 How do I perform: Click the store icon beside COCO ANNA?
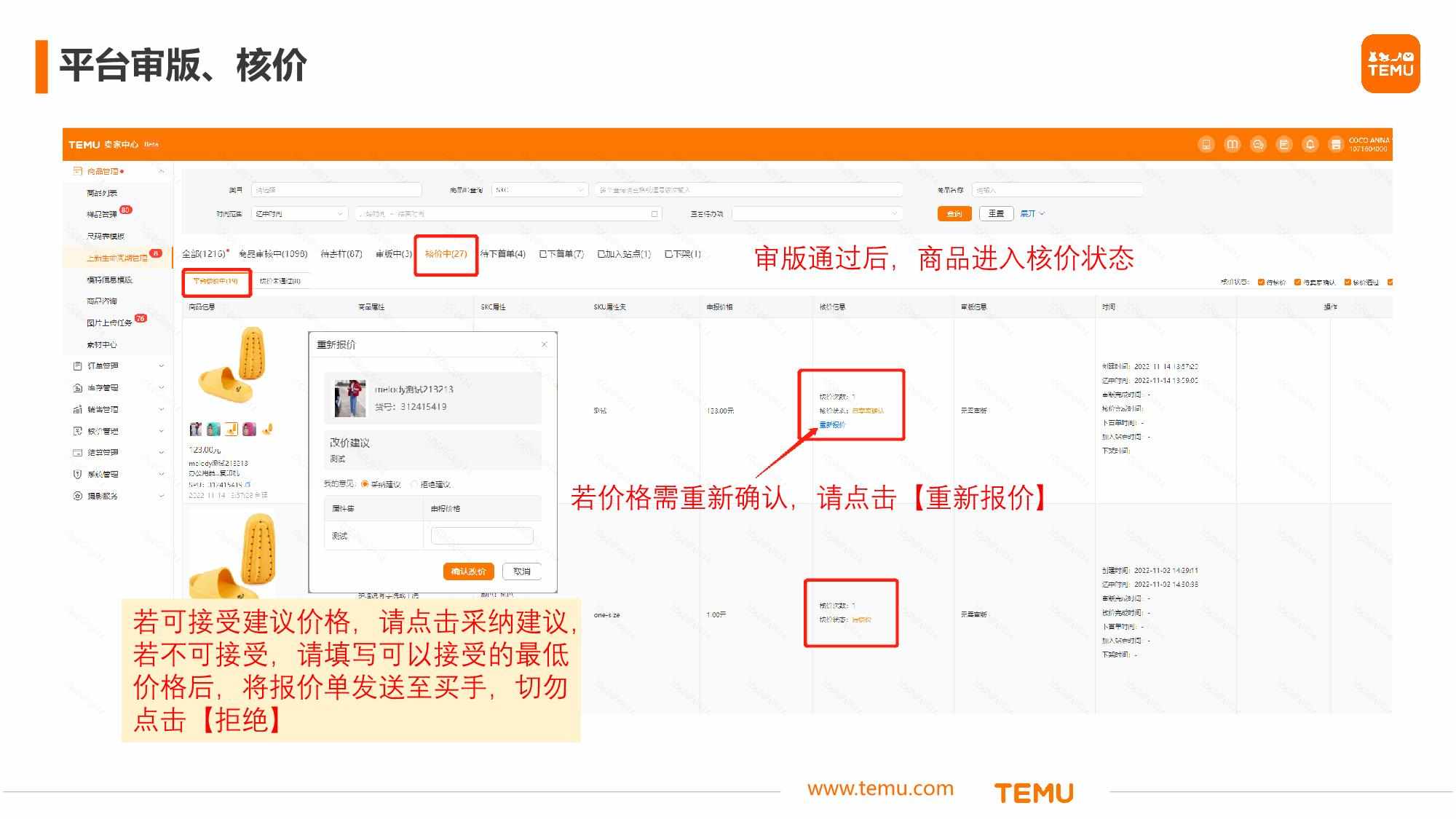[x=1336, y=144]
